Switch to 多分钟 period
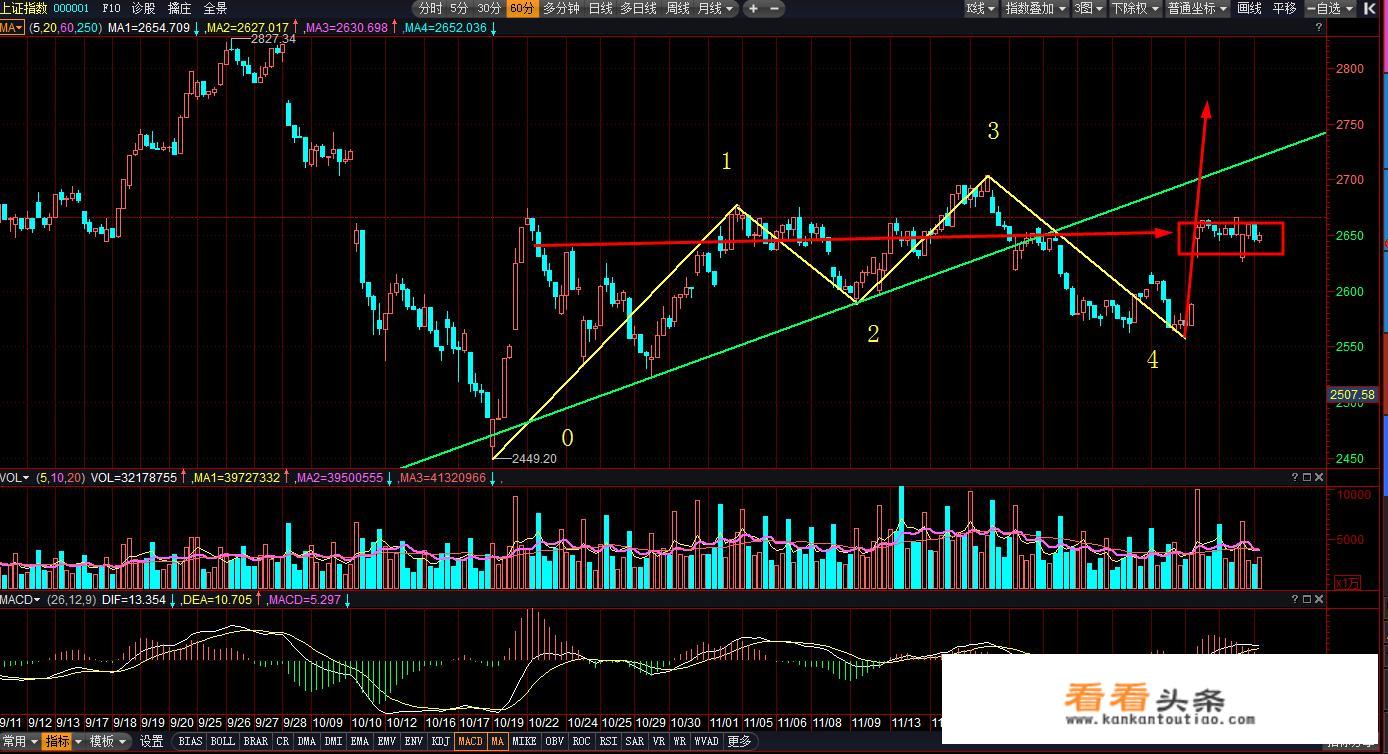Image resolution: width=1388 pixels, height=754 pixels. (x=561, y=8)
